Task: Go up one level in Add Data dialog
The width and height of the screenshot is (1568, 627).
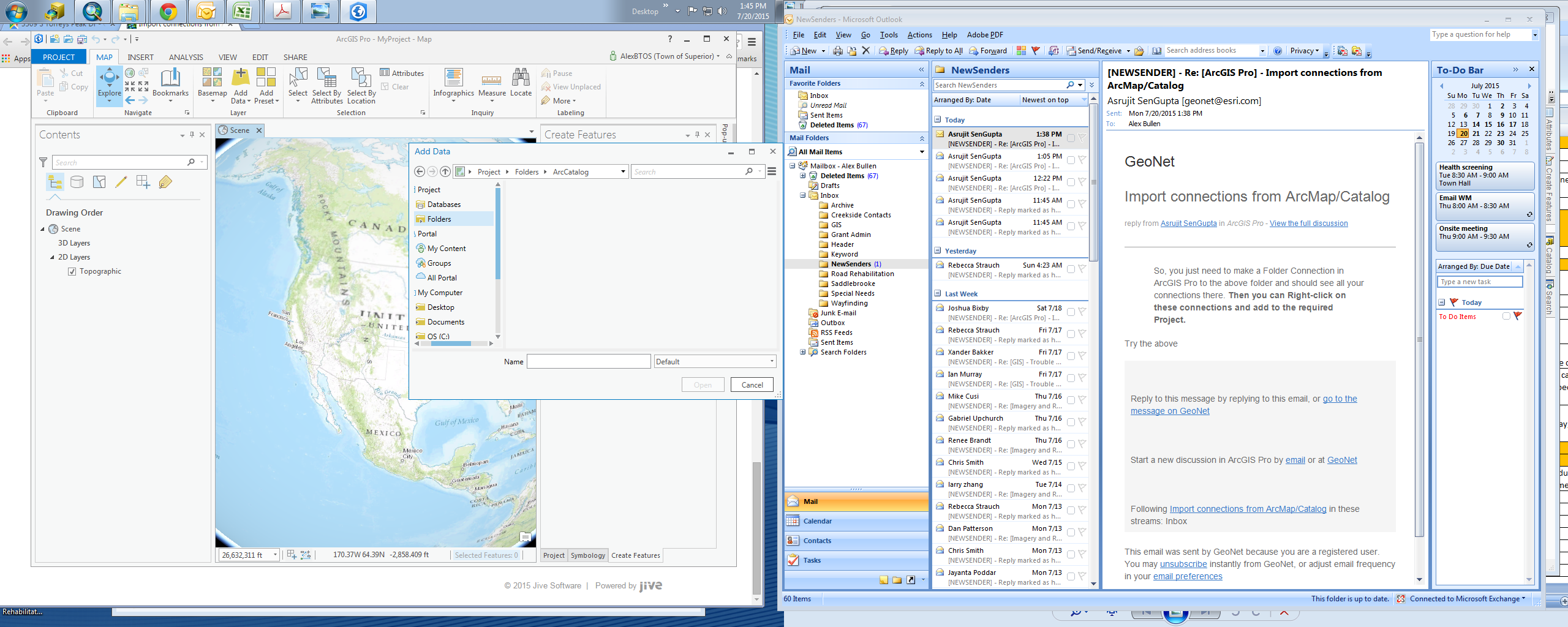Action: [445, 171]
